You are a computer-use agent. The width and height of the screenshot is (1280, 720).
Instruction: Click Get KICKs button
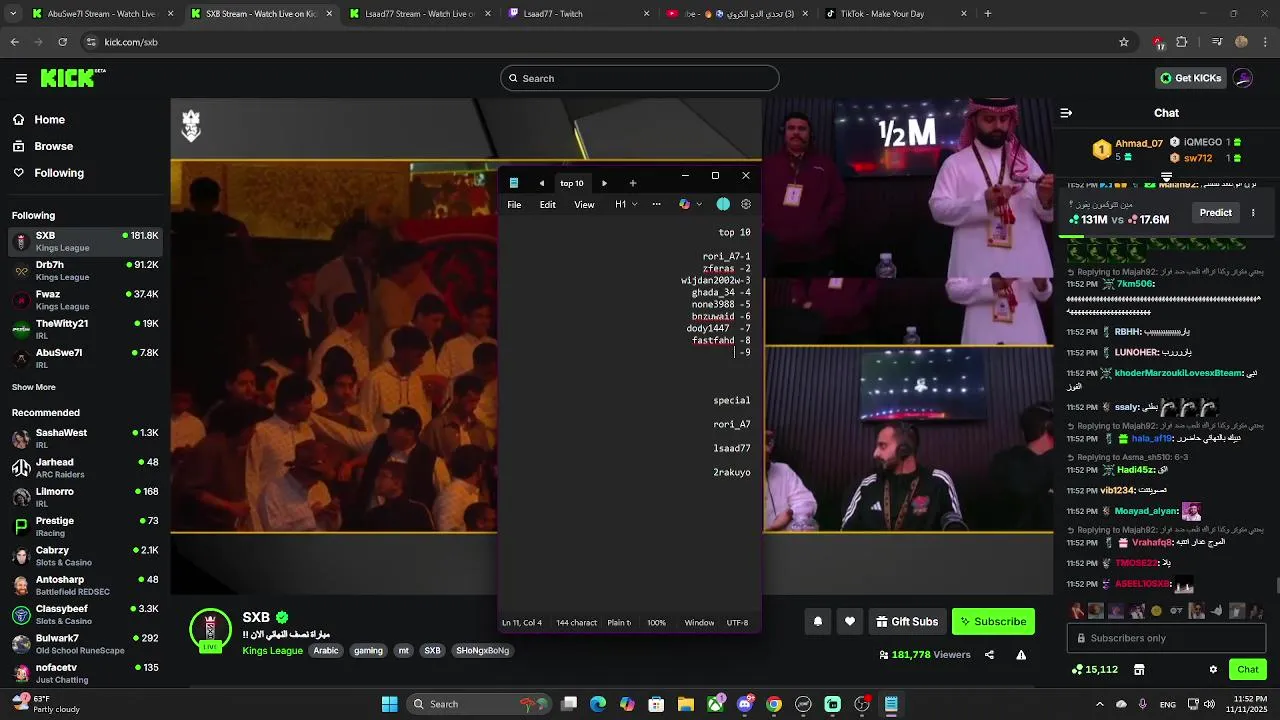(1190, 78)
